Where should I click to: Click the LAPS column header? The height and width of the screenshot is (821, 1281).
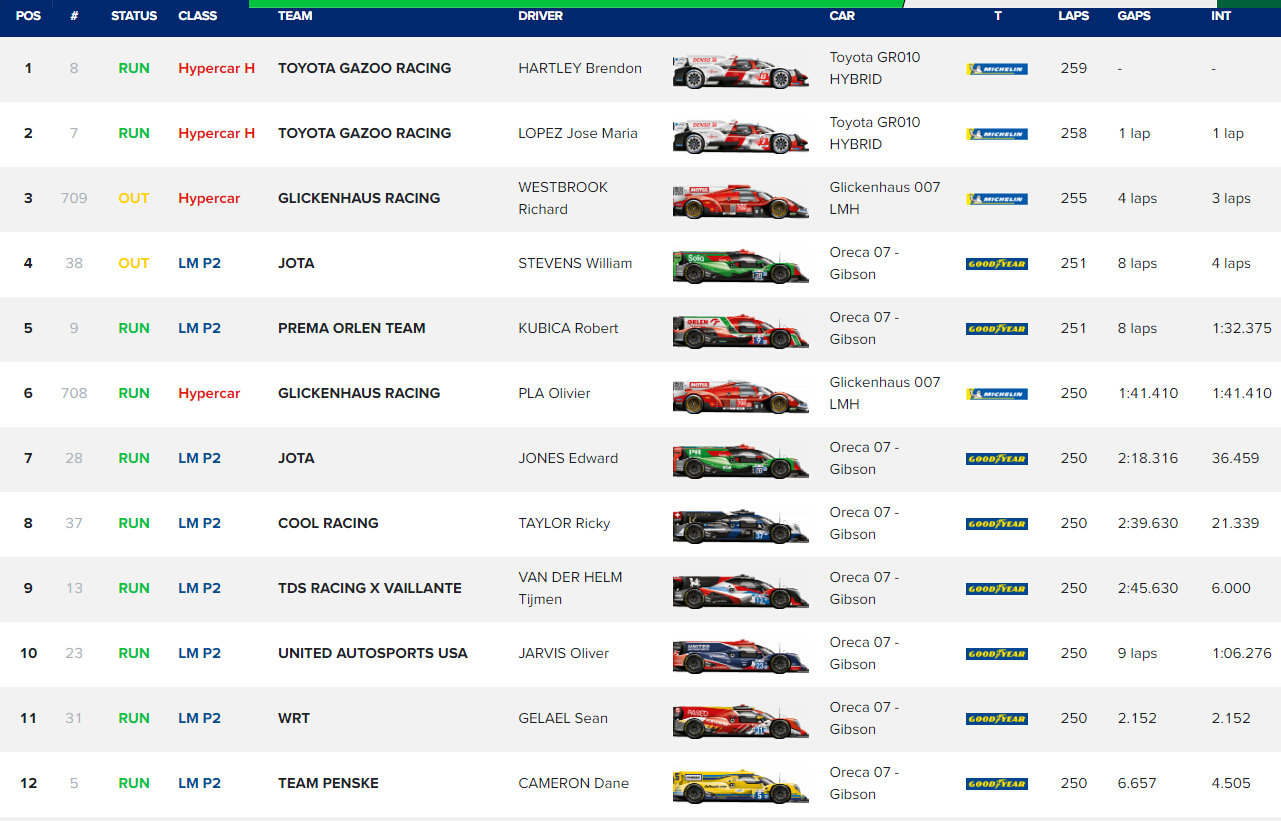(x=1073, y=16)
